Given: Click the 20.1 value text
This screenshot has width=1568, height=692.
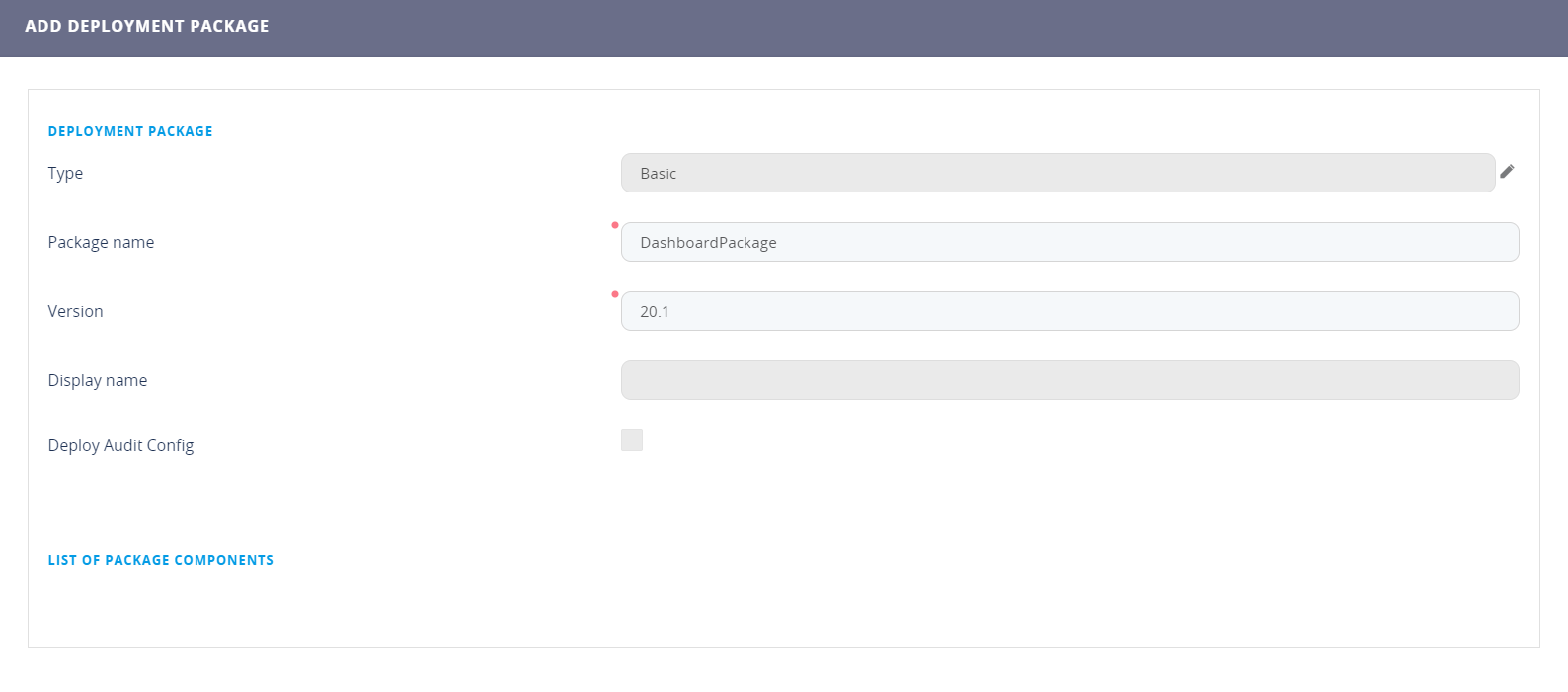Looking at the screenshot, I should pos(655,312).
